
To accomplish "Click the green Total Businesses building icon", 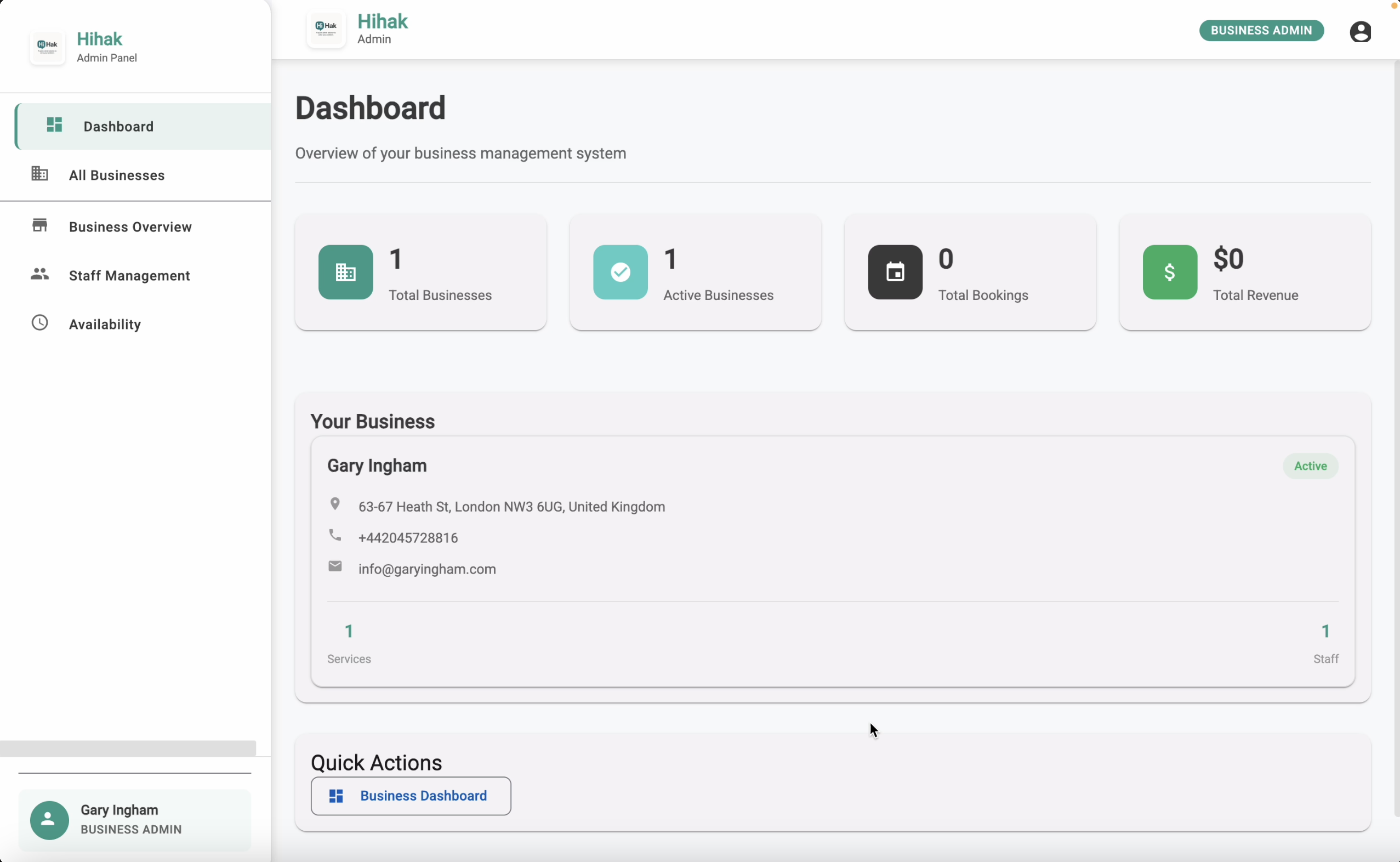I will pos(345,272).
